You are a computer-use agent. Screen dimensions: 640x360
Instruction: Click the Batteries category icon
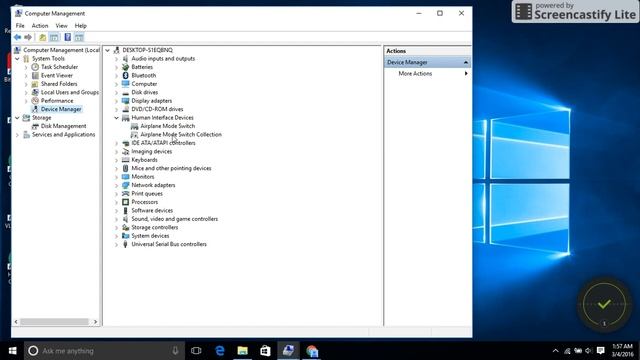(x=125, y=67)
